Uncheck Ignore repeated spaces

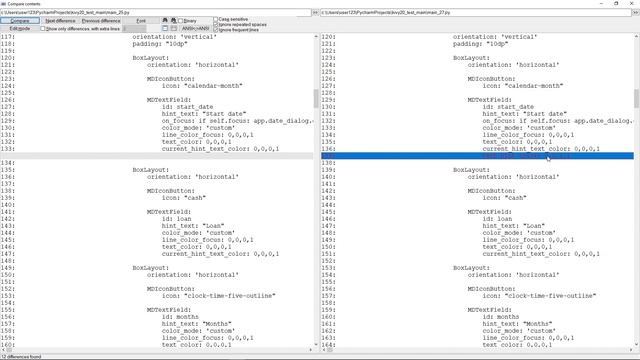(216, 24)
